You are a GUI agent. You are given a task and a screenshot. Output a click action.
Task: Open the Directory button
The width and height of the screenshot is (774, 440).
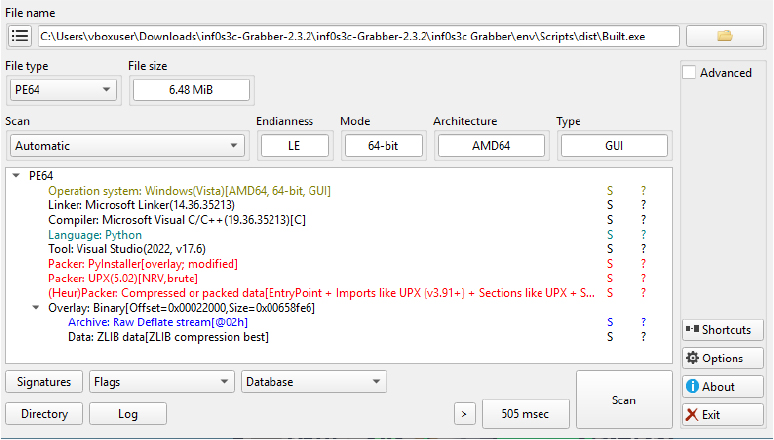point(44,414)
